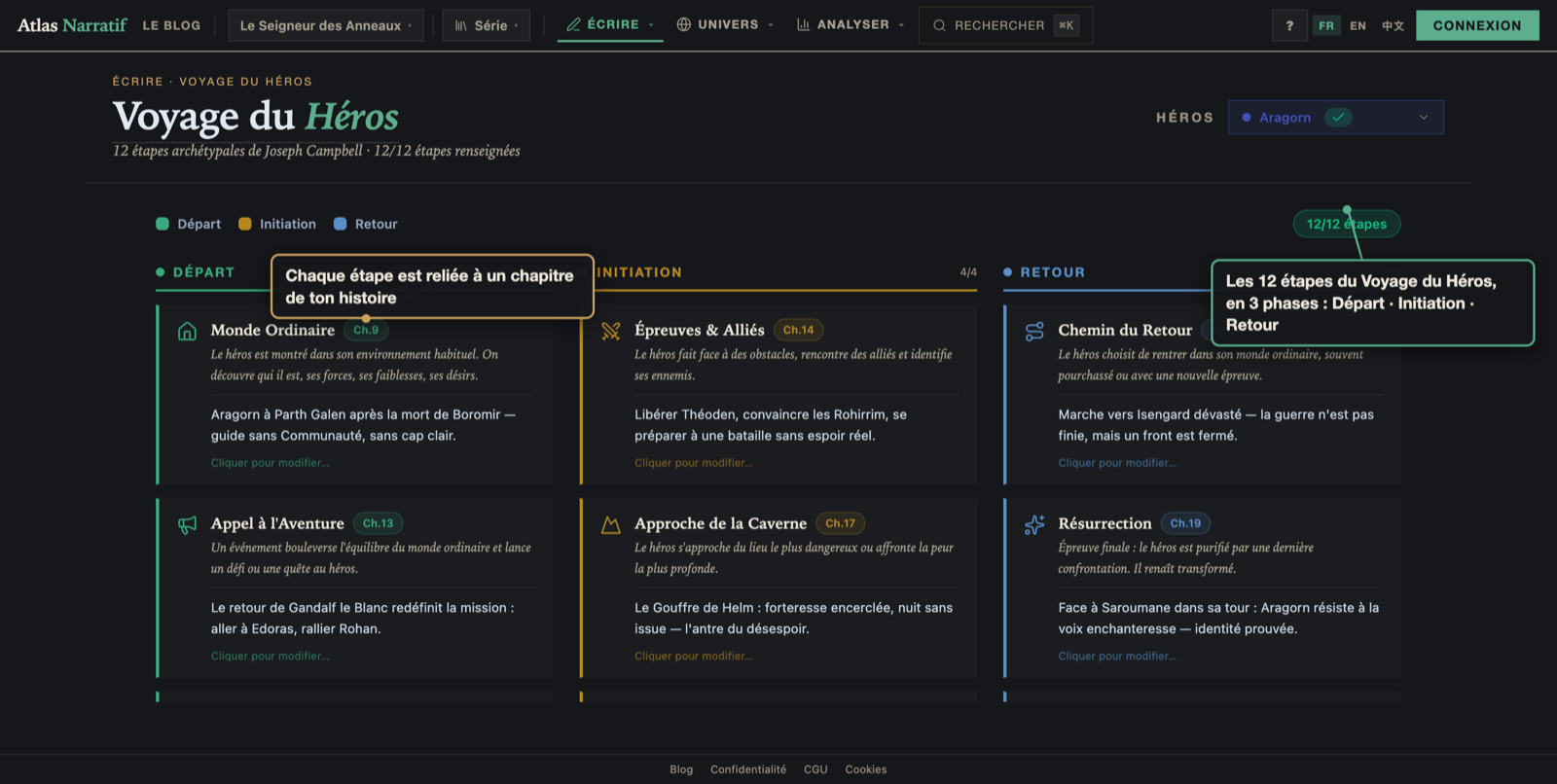1557x784 pixels.
Task: Click the globe icon beside Univers
Action: (x=684, y=24)
